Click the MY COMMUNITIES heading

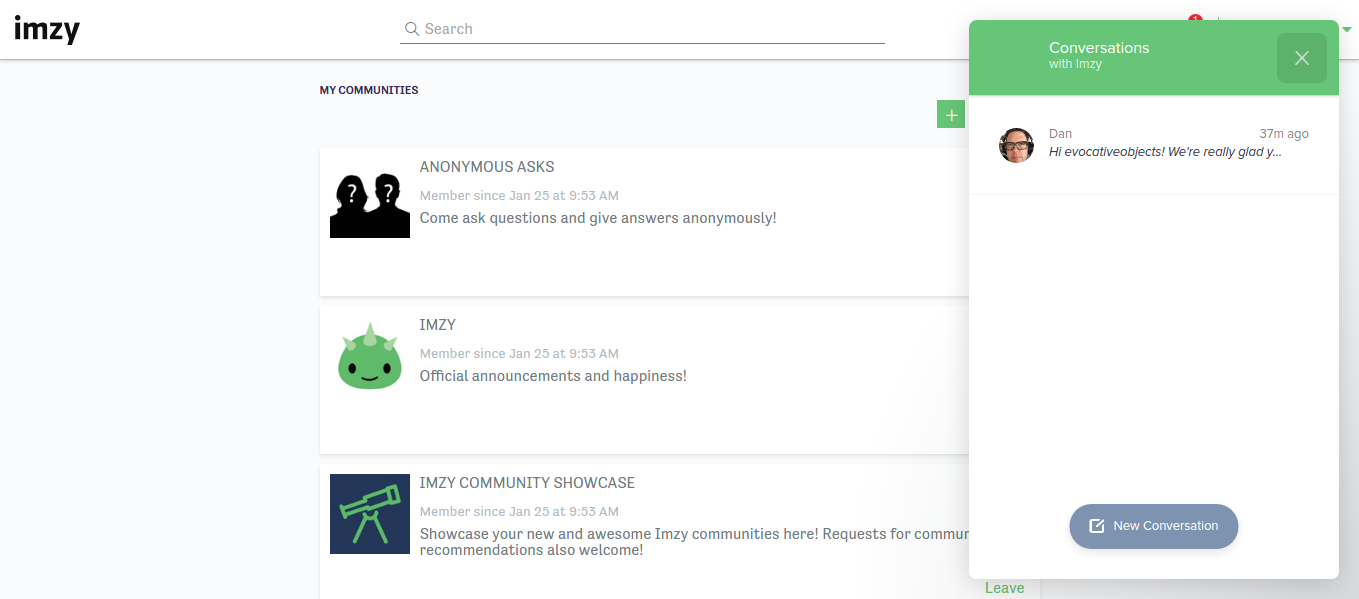369,90
